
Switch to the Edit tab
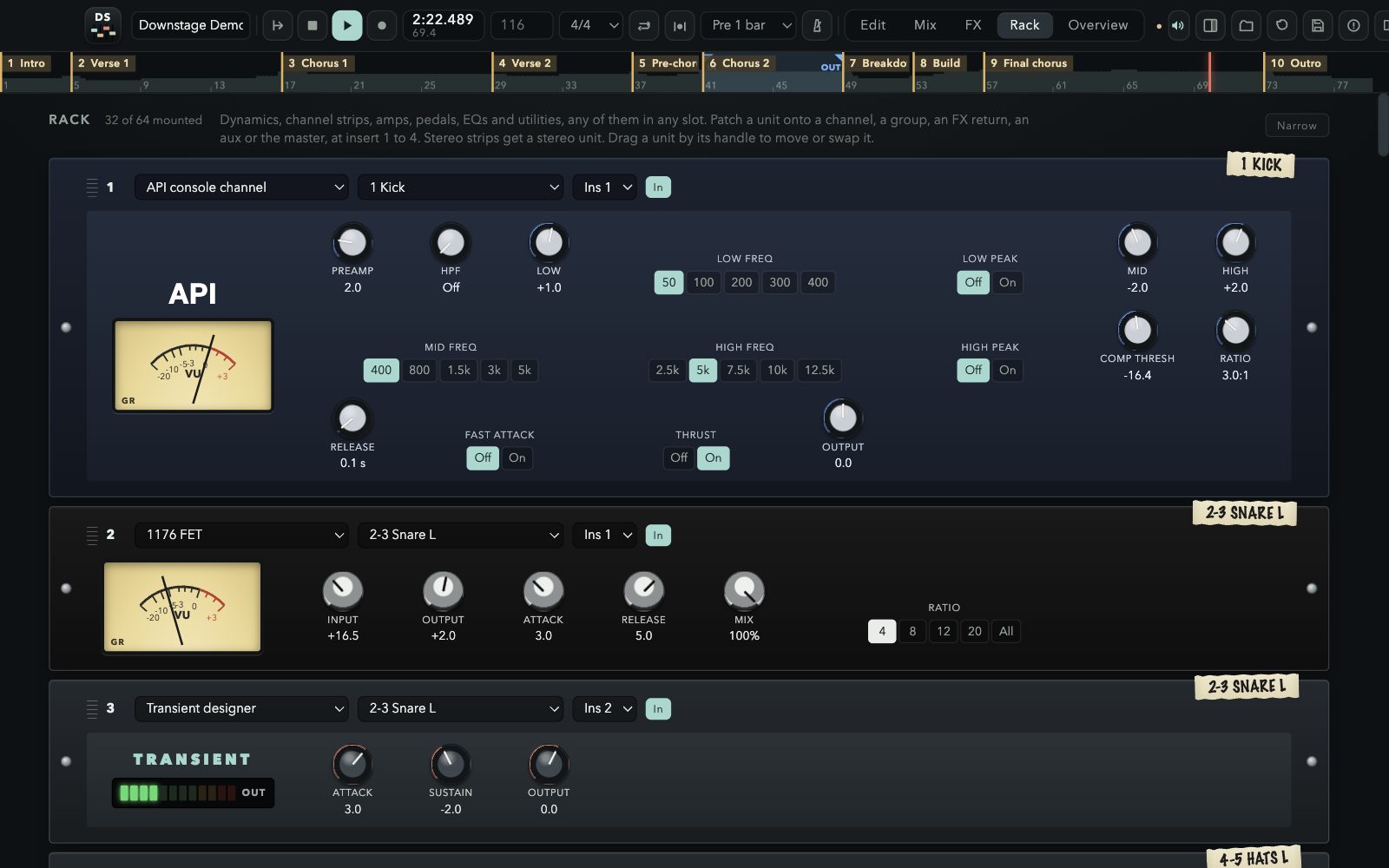coord(872,25)
